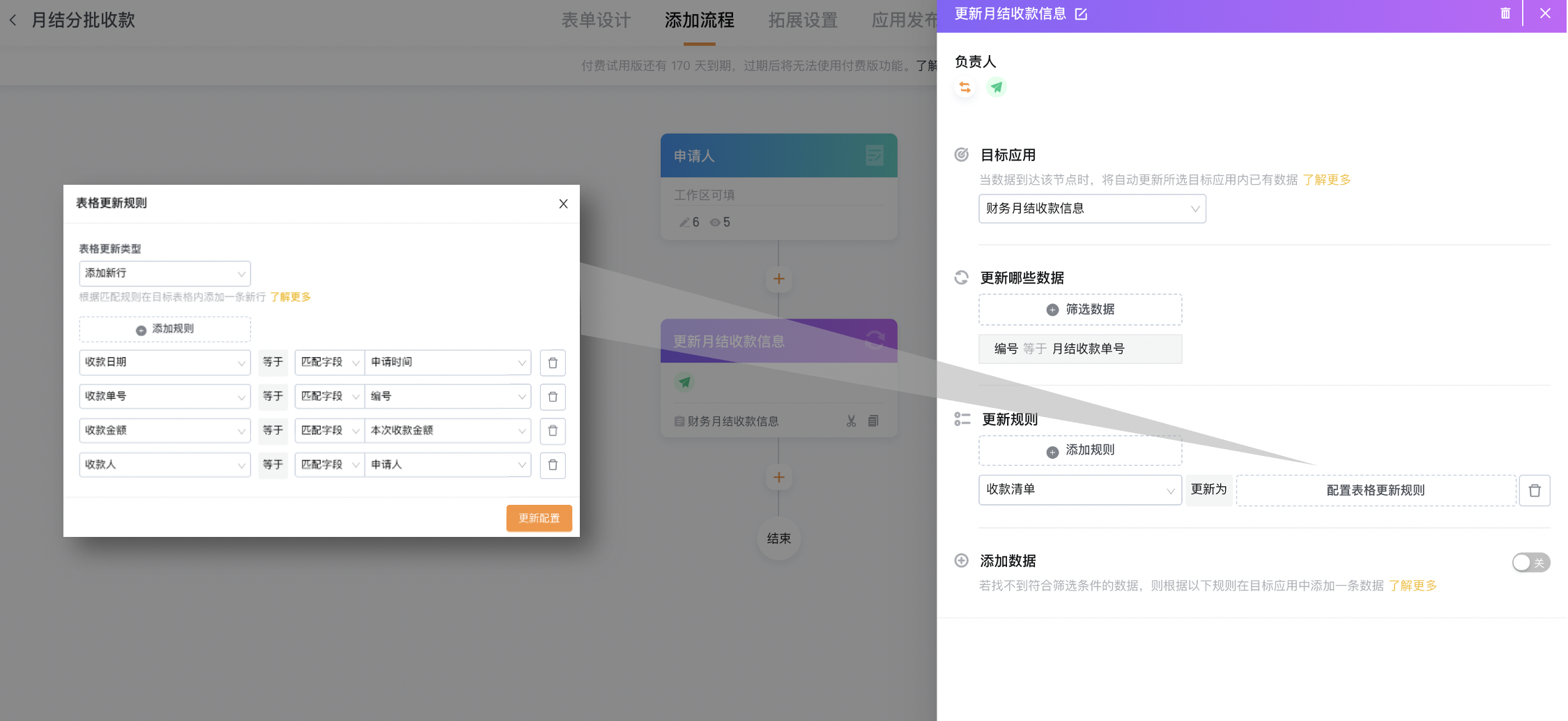Screen dimensions: 1568x721
Task: Open 了解更多 link under 目标应用
Action: pyautogui.click(x=1327, y=180)
